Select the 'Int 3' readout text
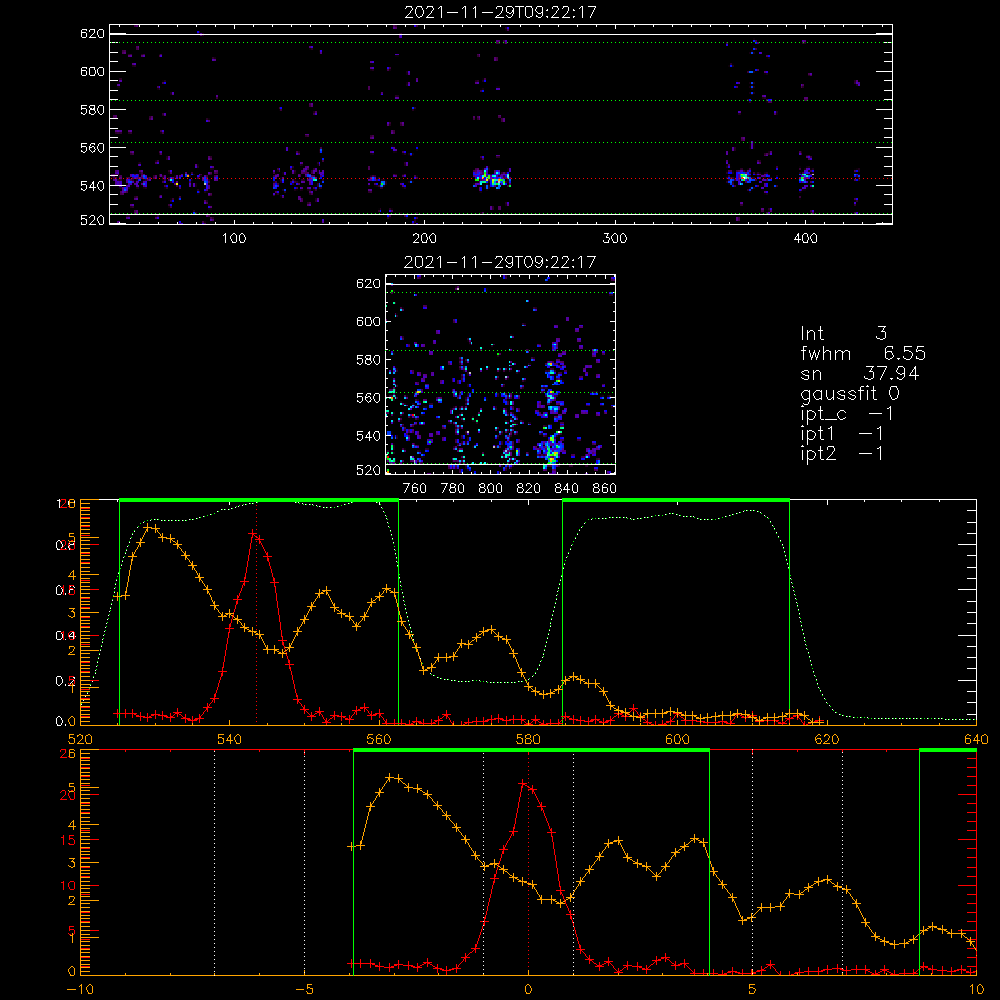 coord(843,334)
